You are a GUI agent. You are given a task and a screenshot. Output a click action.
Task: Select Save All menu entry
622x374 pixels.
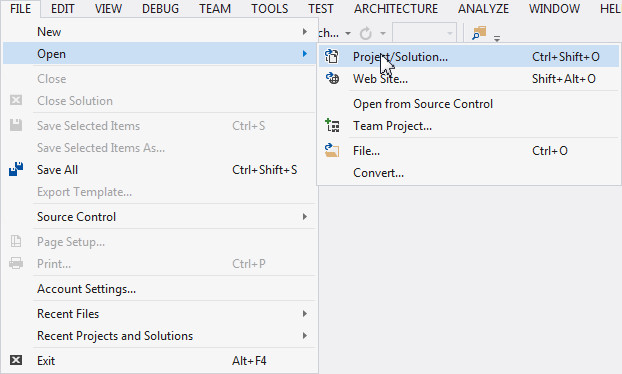(159, 169)
